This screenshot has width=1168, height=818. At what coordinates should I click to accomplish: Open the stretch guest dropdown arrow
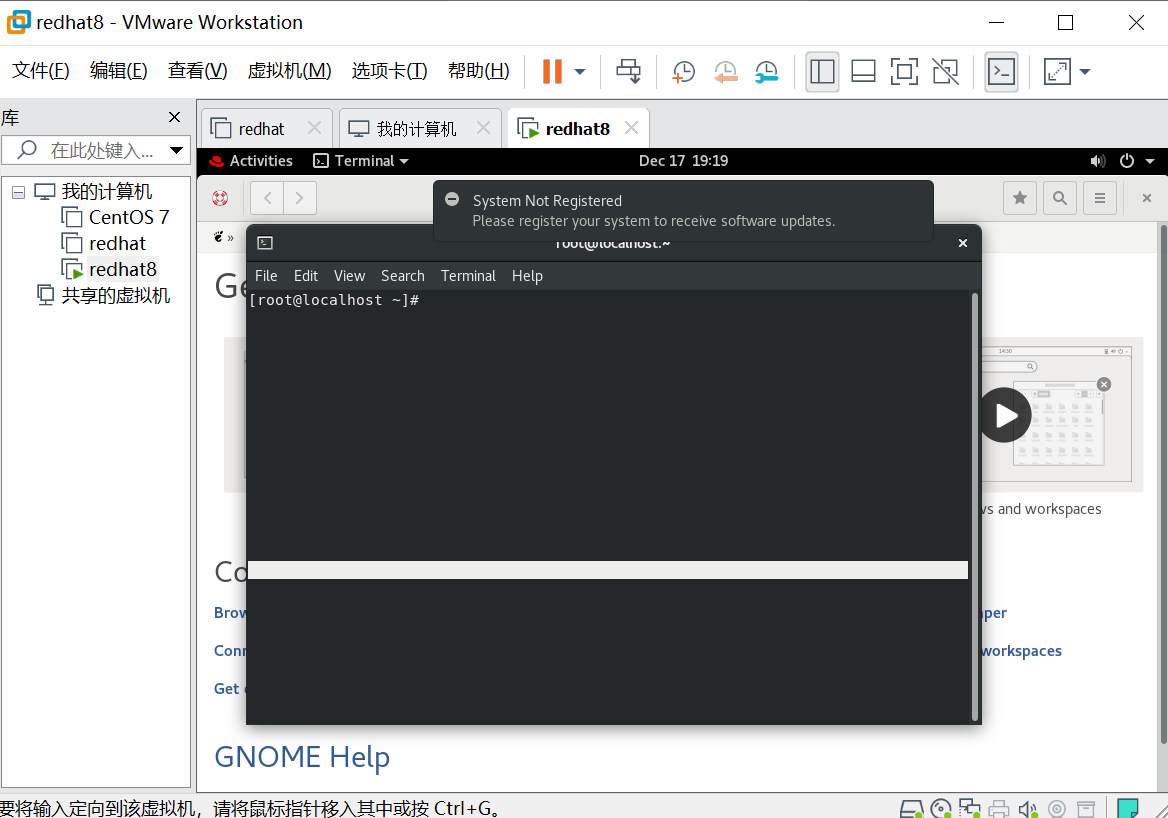tap(1085, 72)
